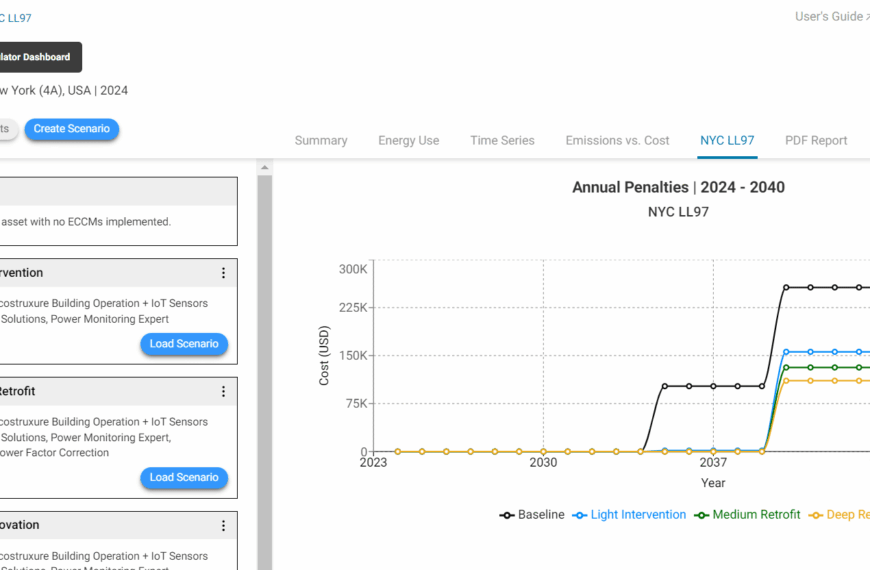Go to the Time Series tab

pyautogui.click(x=502, y=141)
